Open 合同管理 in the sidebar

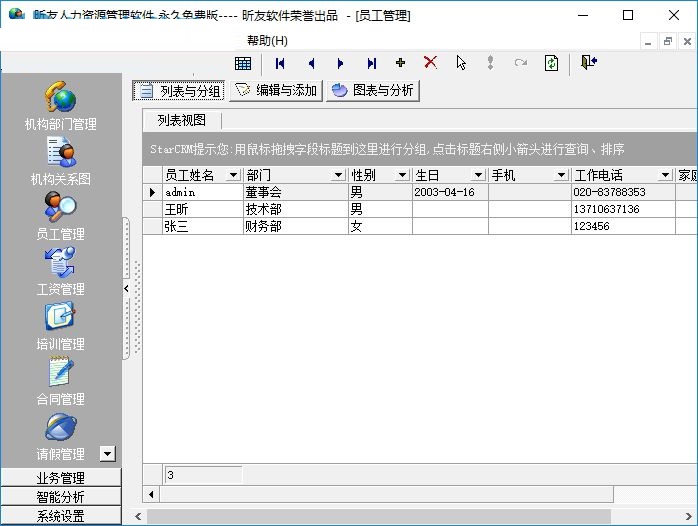(x=61, y=381)
